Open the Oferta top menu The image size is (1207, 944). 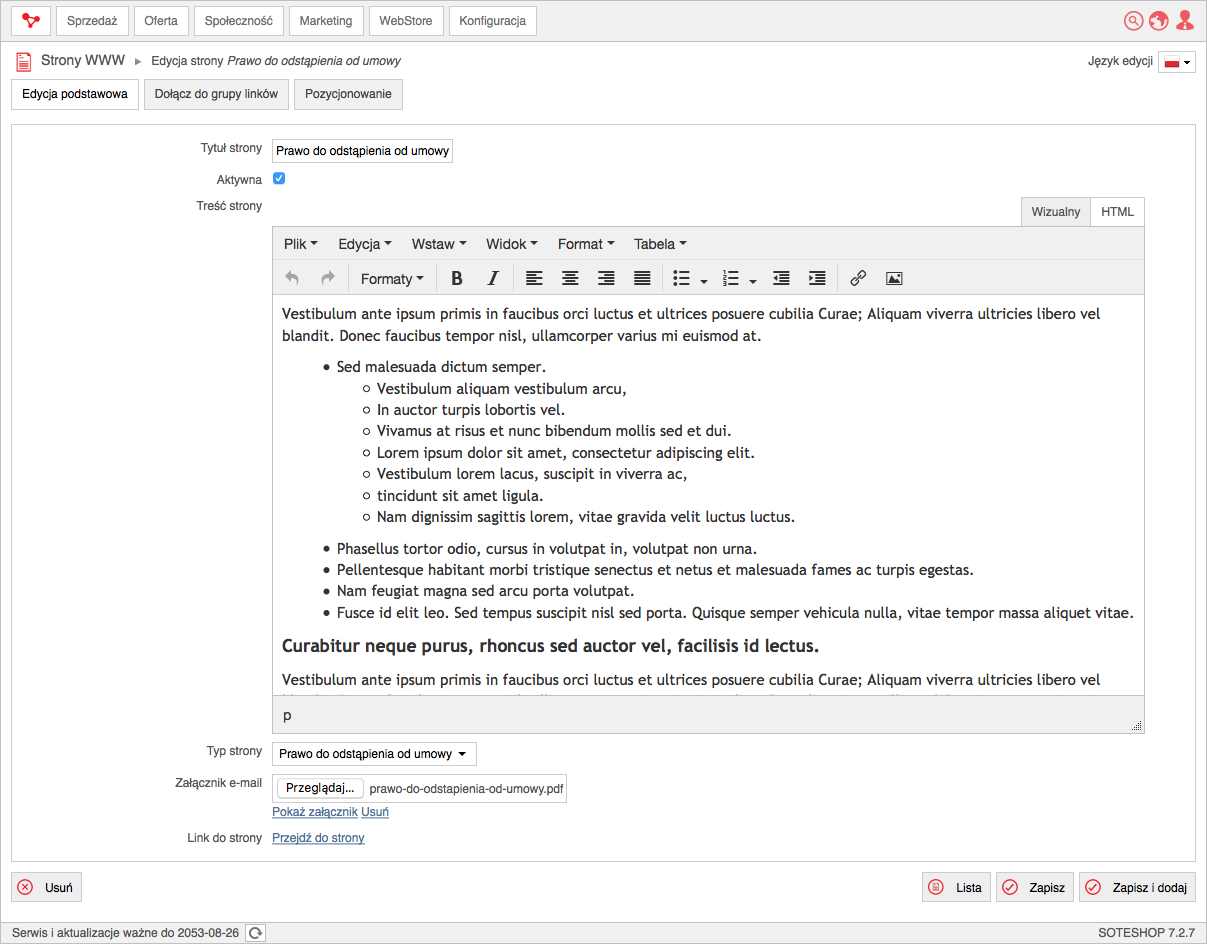click(x=161, y=20)
